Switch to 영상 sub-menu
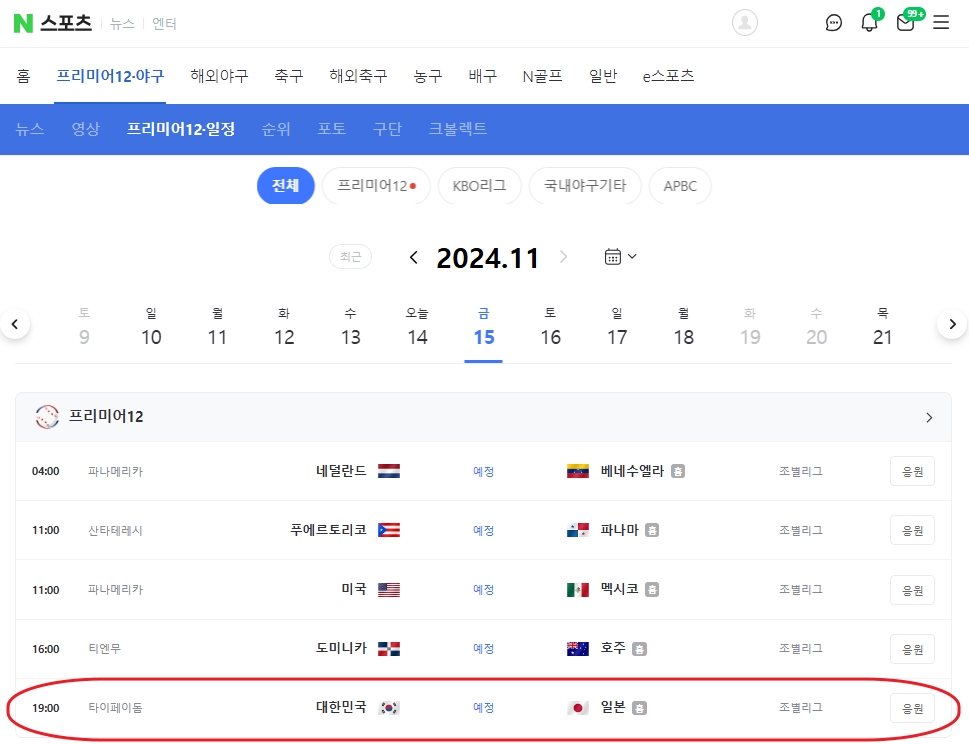This screenshot has height=744, width=969. click(x=85, y=129)
